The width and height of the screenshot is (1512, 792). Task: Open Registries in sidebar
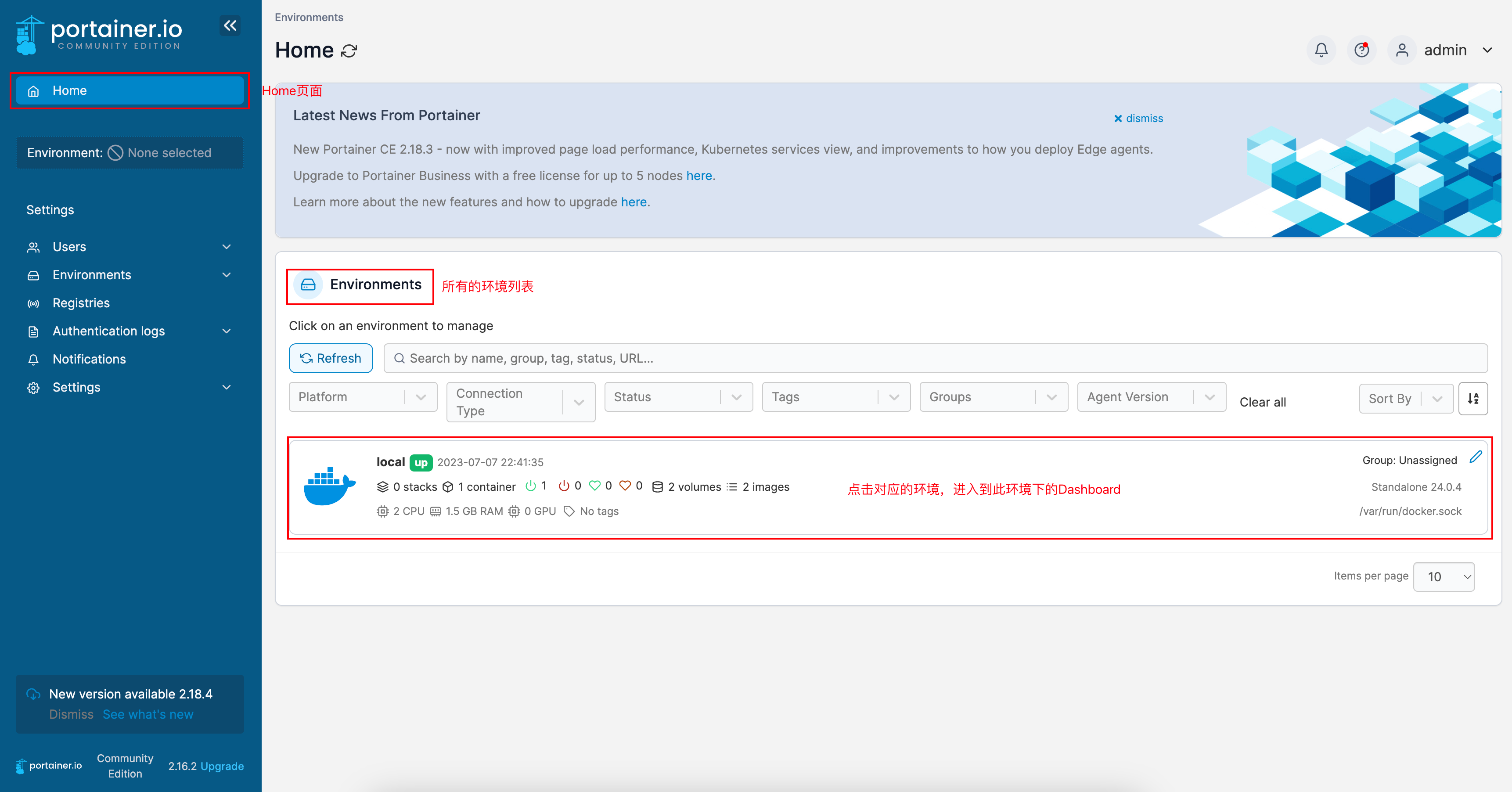click(x=81, y=303)
